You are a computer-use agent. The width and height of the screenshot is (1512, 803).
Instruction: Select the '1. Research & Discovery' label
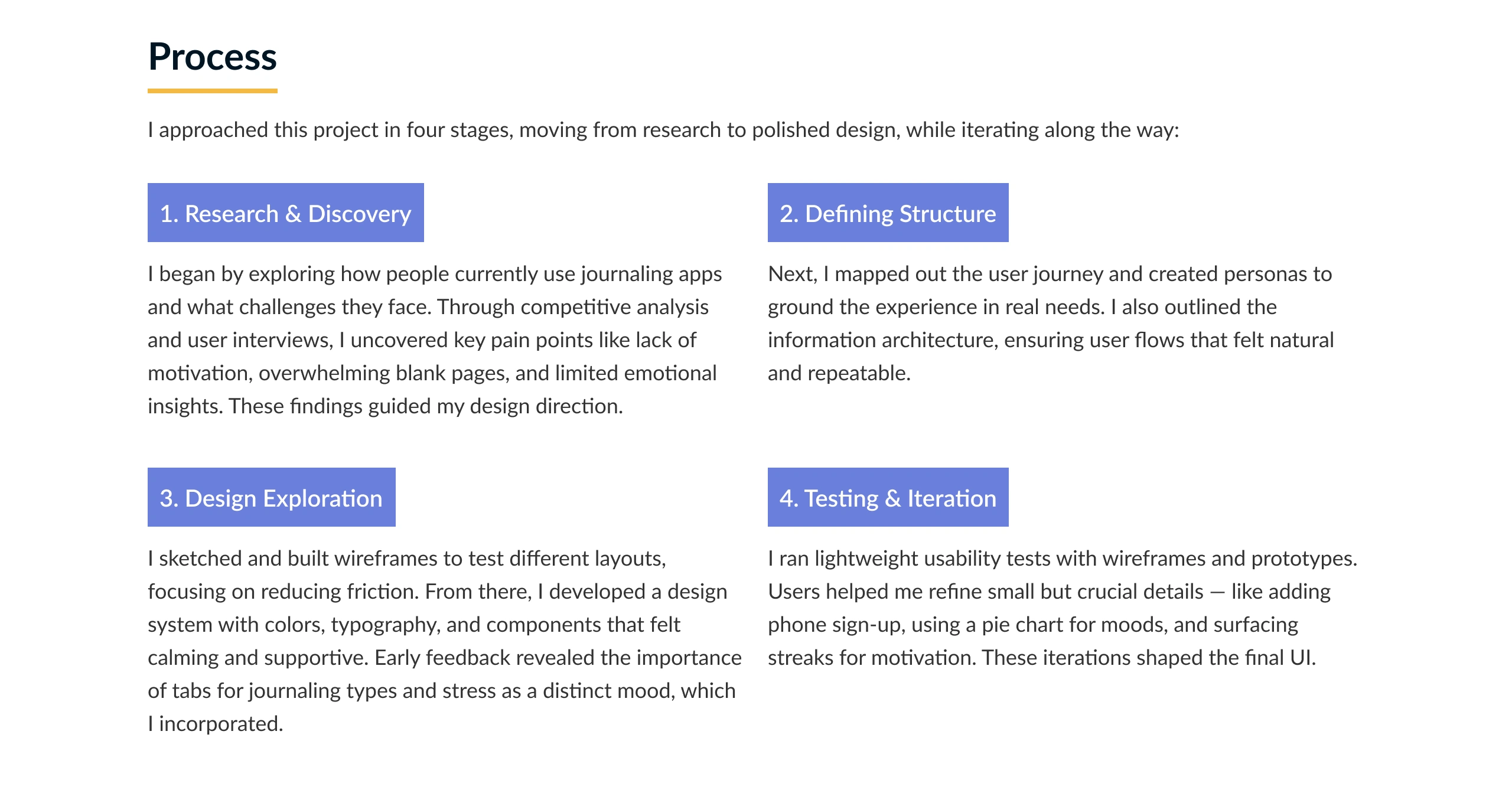coord(285,213)
